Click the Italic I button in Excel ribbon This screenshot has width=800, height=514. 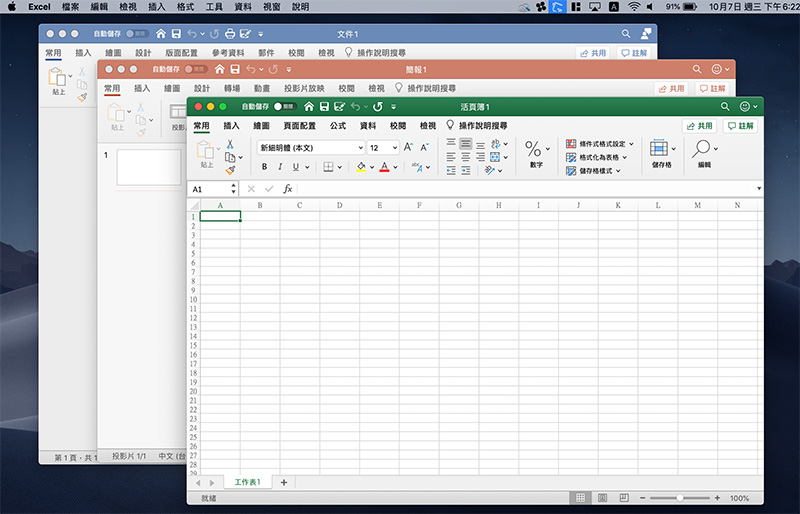point(280,167)
